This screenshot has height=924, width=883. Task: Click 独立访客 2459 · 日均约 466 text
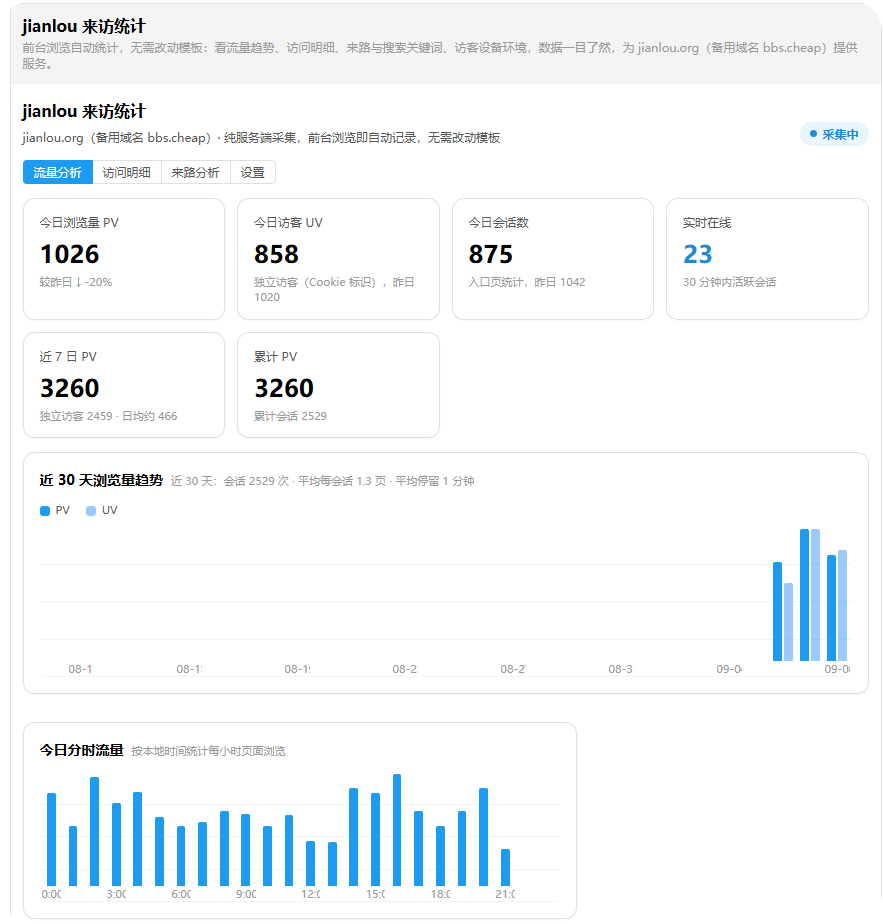(108, 416)
